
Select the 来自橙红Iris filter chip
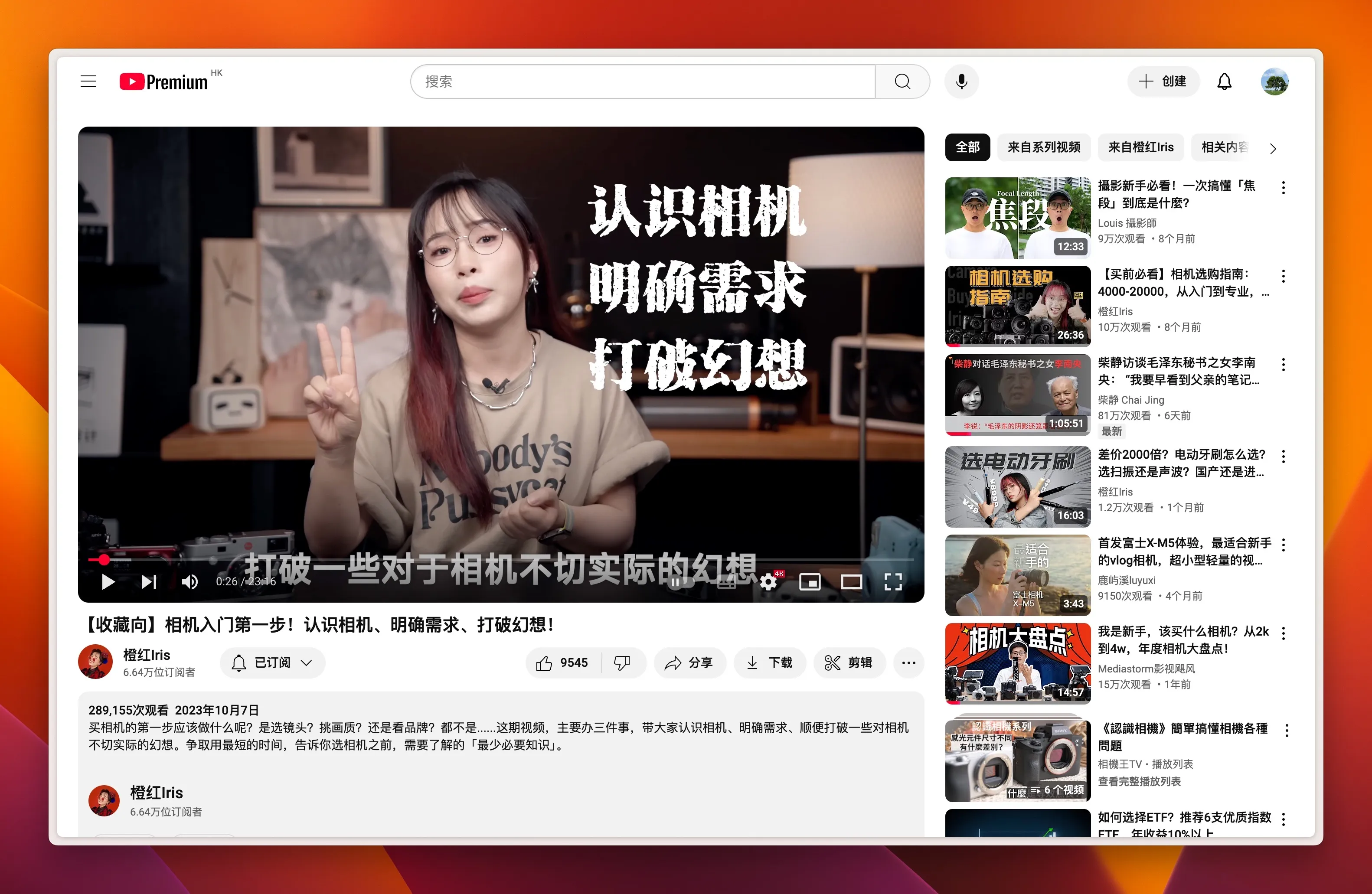pyautogui.click(x=1140, y=147)
